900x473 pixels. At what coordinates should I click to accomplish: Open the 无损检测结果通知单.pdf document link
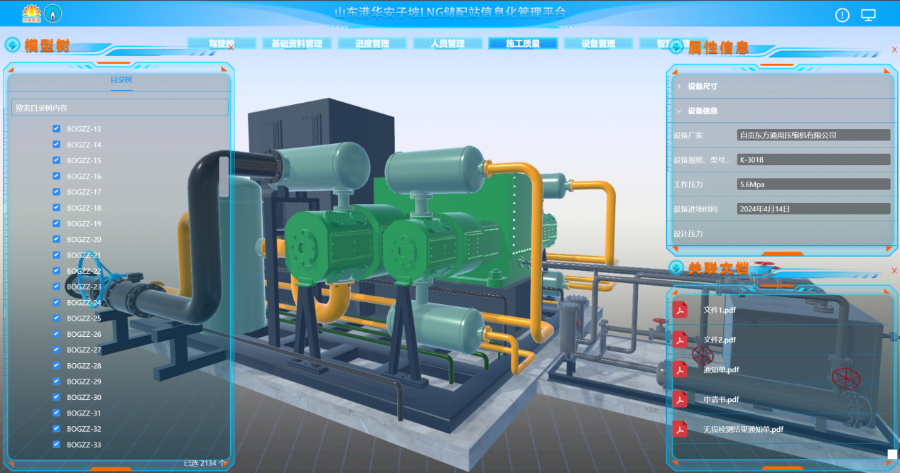[x=743, y=430]
